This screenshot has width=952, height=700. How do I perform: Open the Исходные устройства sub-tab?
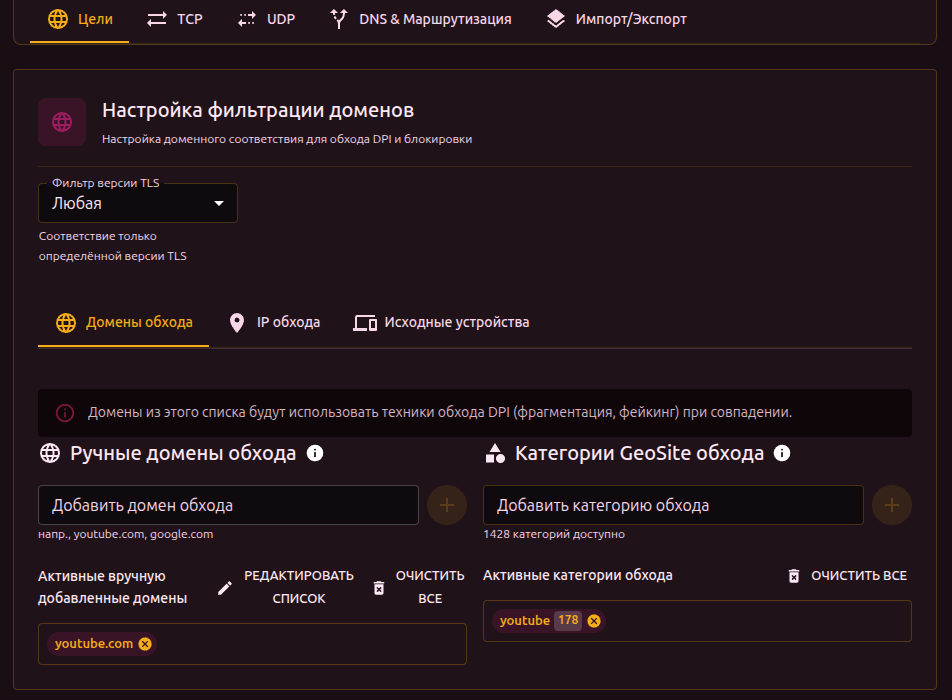click(442, 323)
